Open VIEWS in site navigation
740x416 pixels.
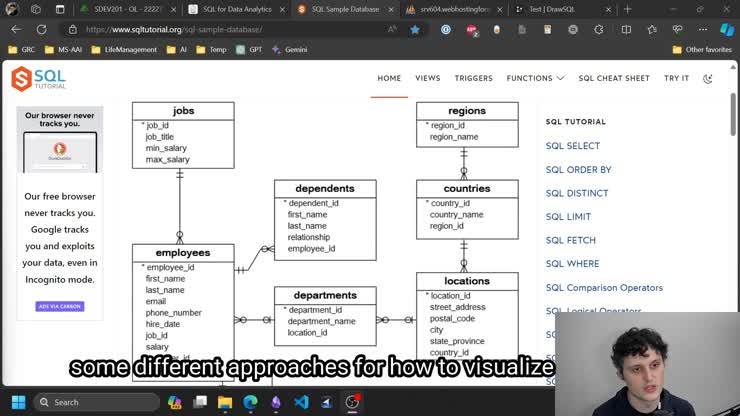[428, 78]
